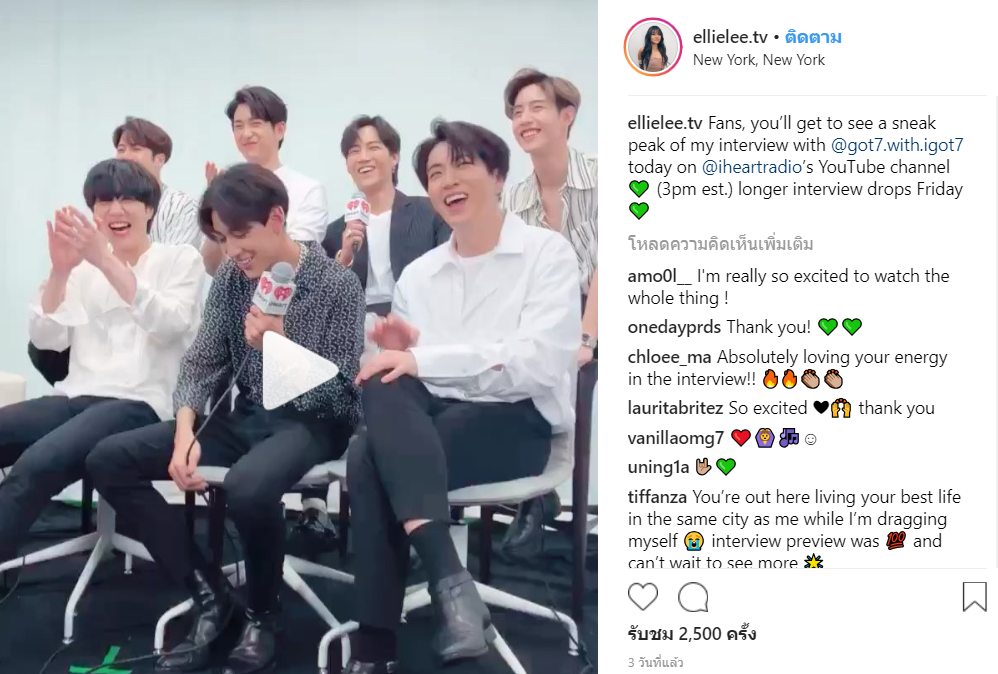Screen dimensions: 998x674
Task: Open New York, New York location
Action: [759, 60]
